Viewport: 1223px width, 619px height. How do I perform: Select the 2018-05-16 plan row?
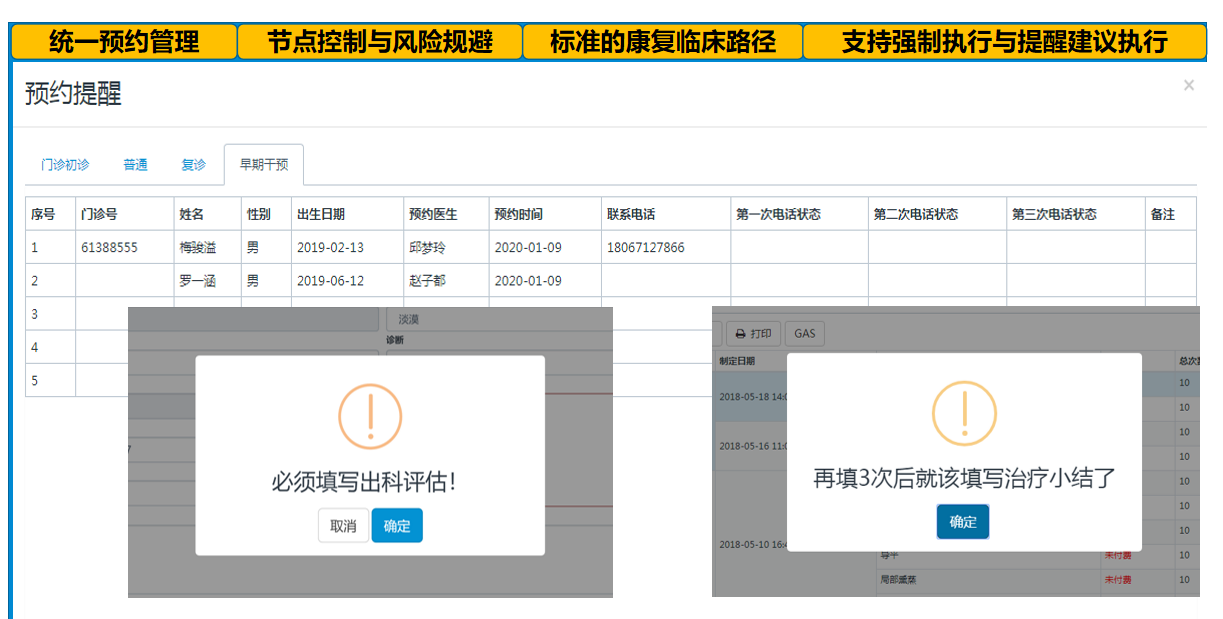(751, 445)
